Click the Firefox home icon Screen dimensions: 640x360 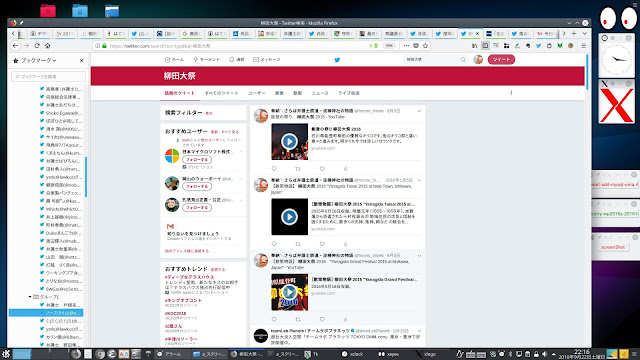(48, 46)
